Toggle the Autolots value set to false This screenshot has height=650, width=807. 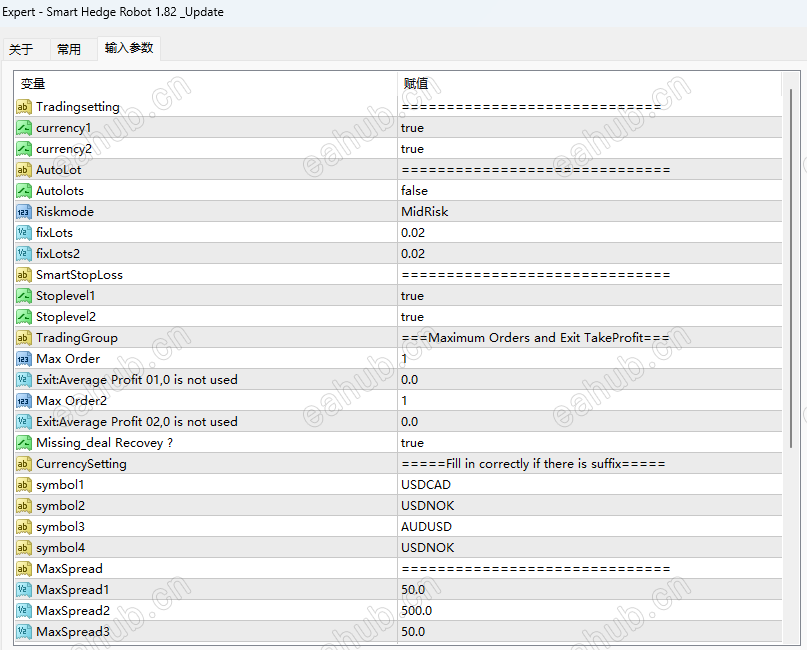[588, 191]
